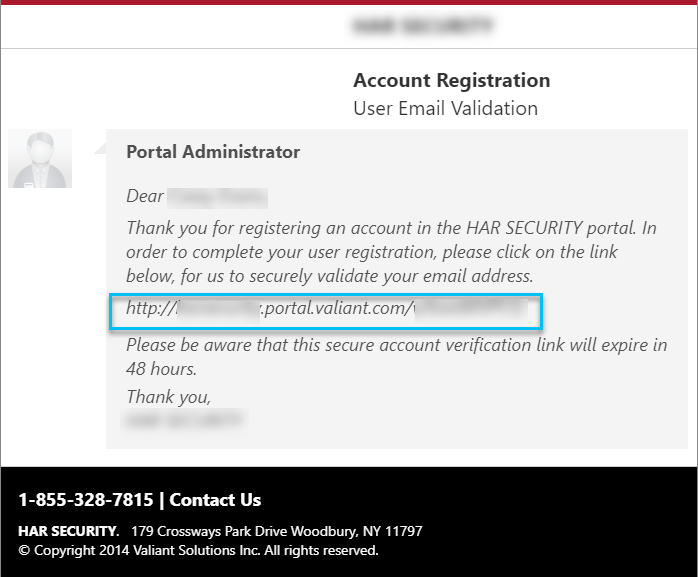
Task: Click the Account Registration heading
Action: (x=451, y=81)
